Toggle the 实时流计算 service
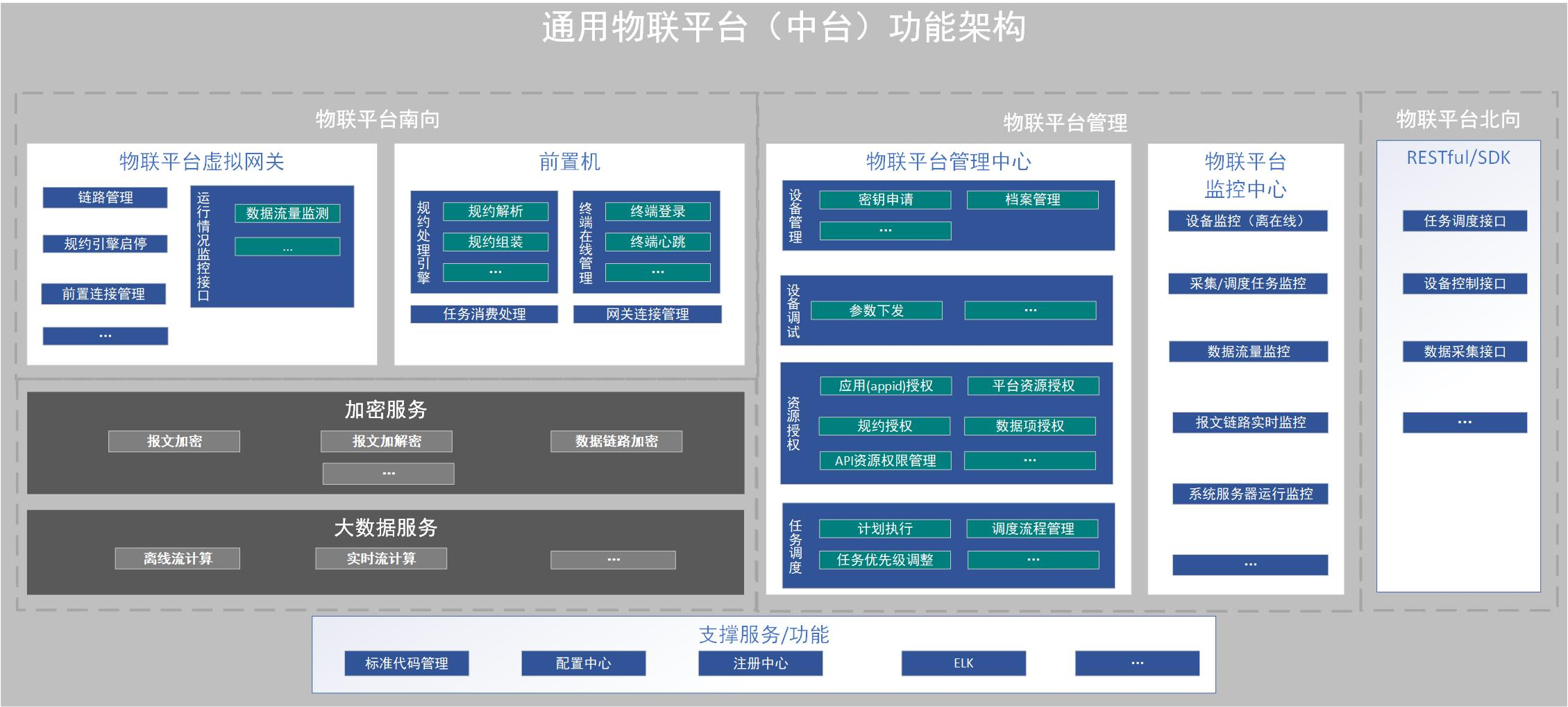 tap(381, 558)
